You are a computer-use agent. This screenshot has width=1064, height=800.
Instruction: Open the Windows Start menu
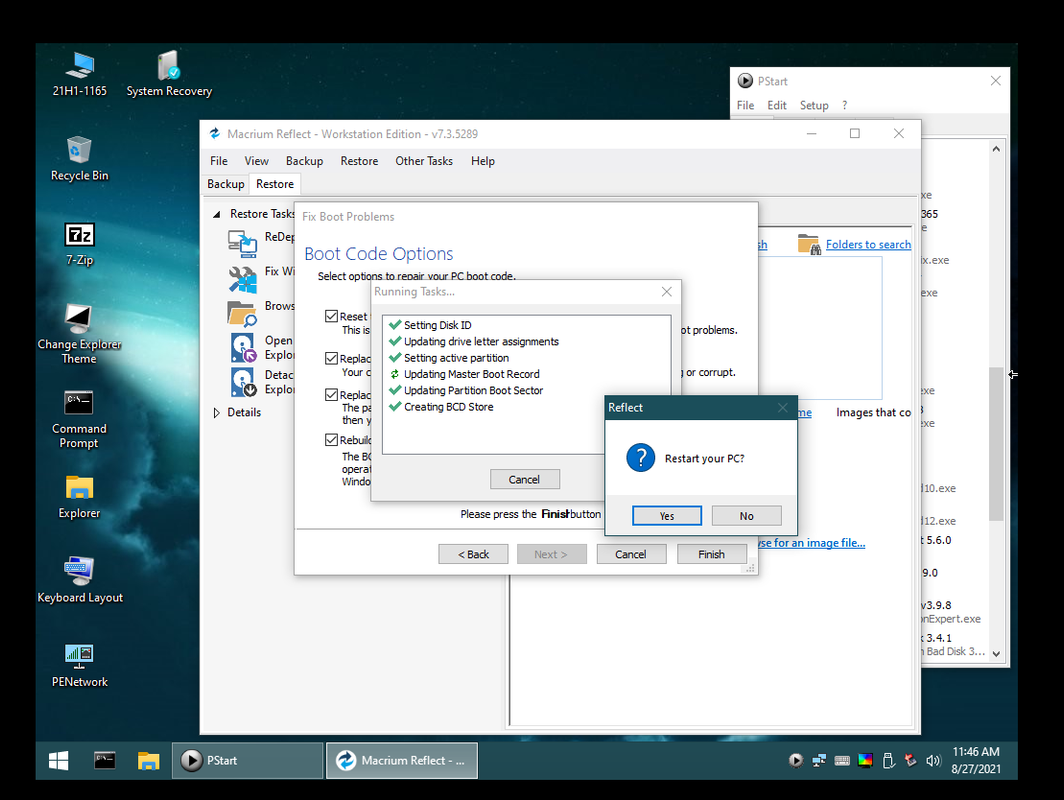coord(58,760)
